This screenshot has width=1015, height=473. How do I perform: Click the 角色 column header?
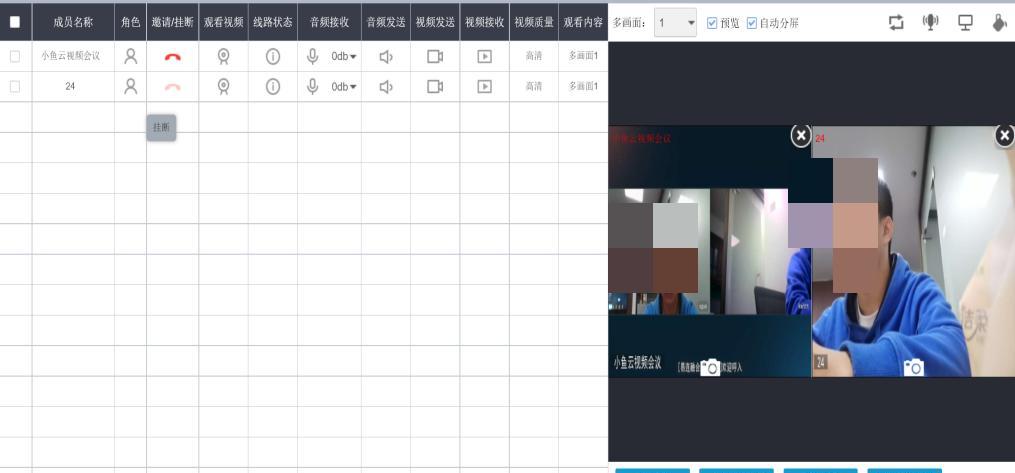coord(131,22)
